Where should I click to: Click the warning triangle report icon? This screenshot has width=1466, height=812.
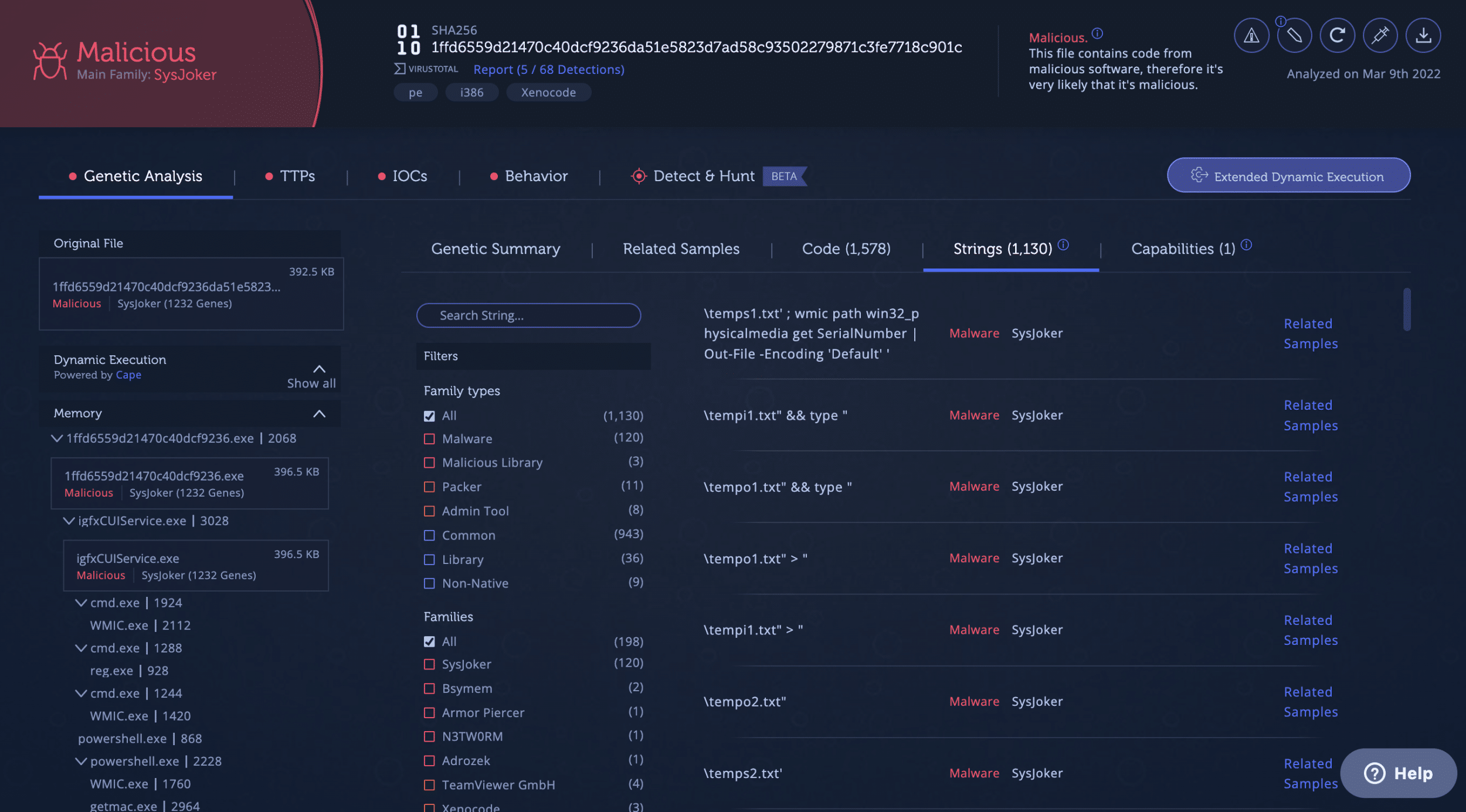pyautogui.click(x=1251, y=36)
